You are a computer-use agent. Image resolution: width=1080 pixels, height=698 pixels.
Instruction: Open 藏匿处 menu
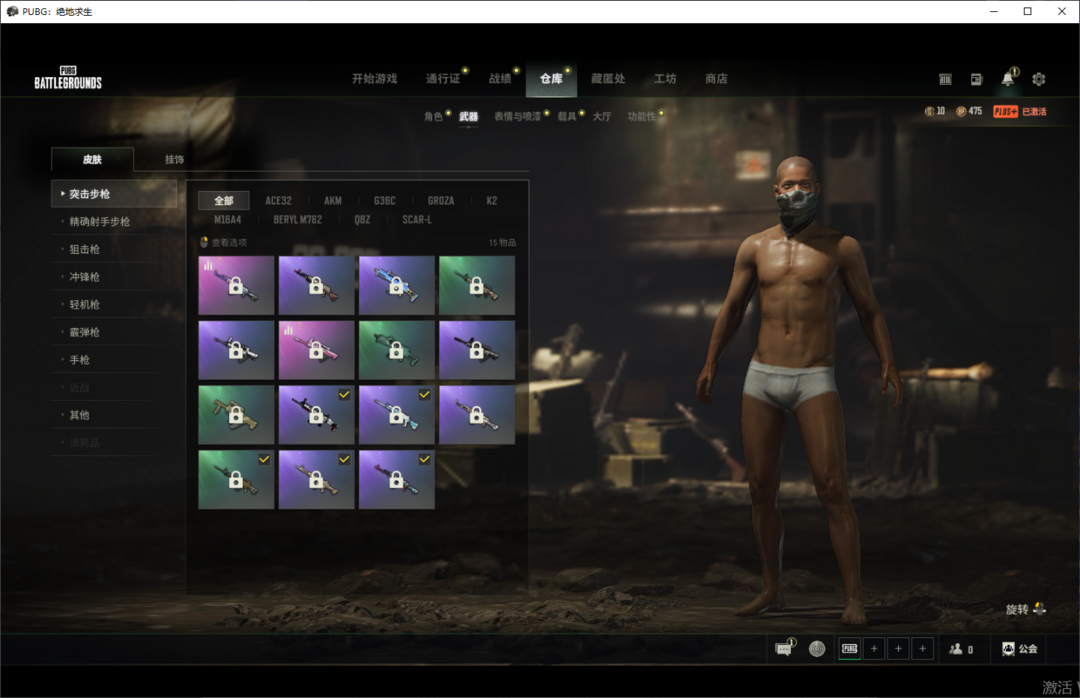pyautogui.click(x=608, y=79)
